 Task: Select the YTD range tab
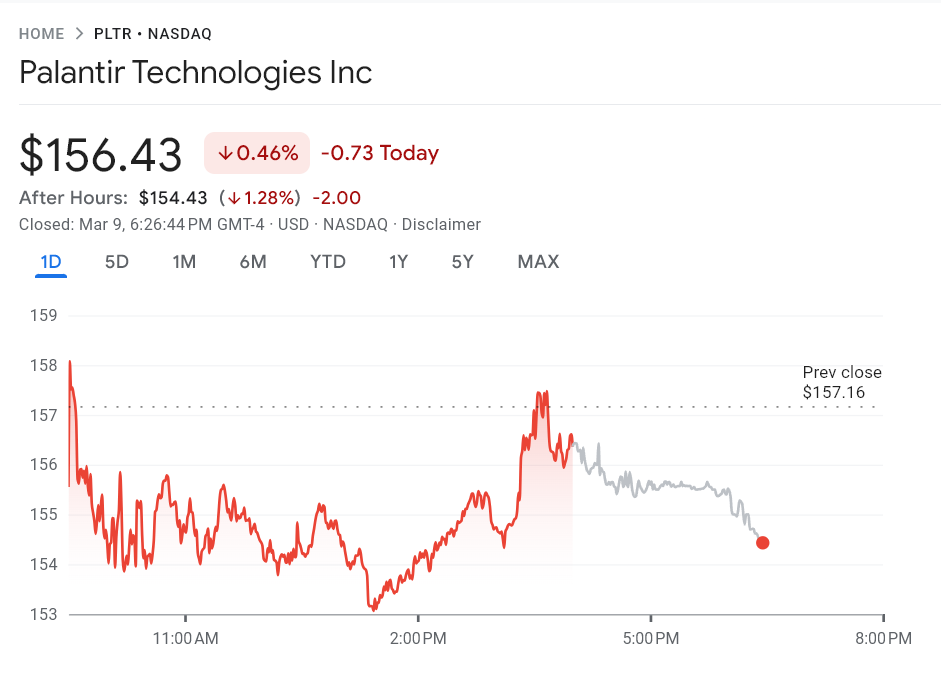click(328, 262)
